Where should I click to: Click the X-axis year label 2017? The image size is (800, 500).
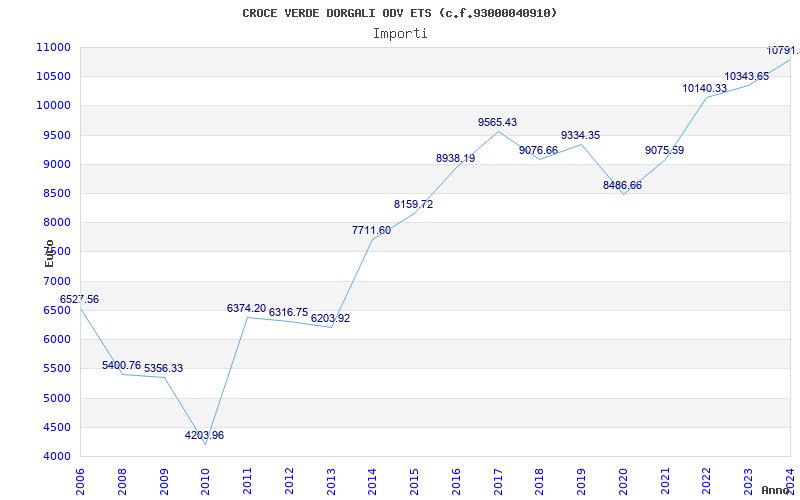pyautogui.click(x=498, y=482)
